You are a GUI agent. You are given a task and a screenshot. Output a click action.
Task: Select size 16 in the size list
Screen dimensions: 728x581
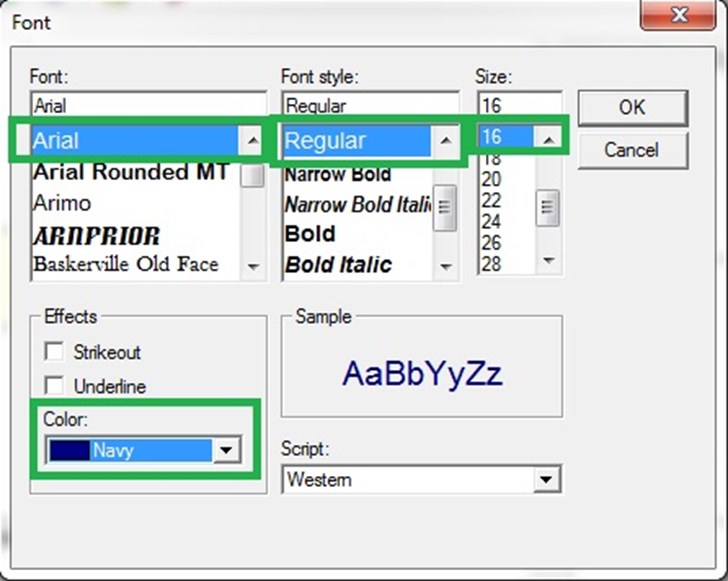click(506, 137)
